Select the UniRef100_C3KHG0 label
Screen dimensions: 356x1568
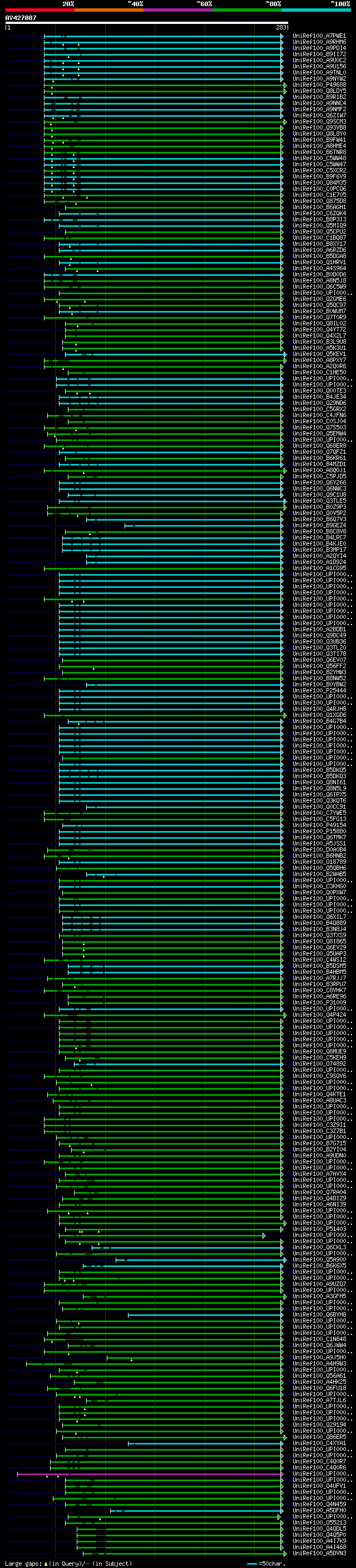point(319,886)
